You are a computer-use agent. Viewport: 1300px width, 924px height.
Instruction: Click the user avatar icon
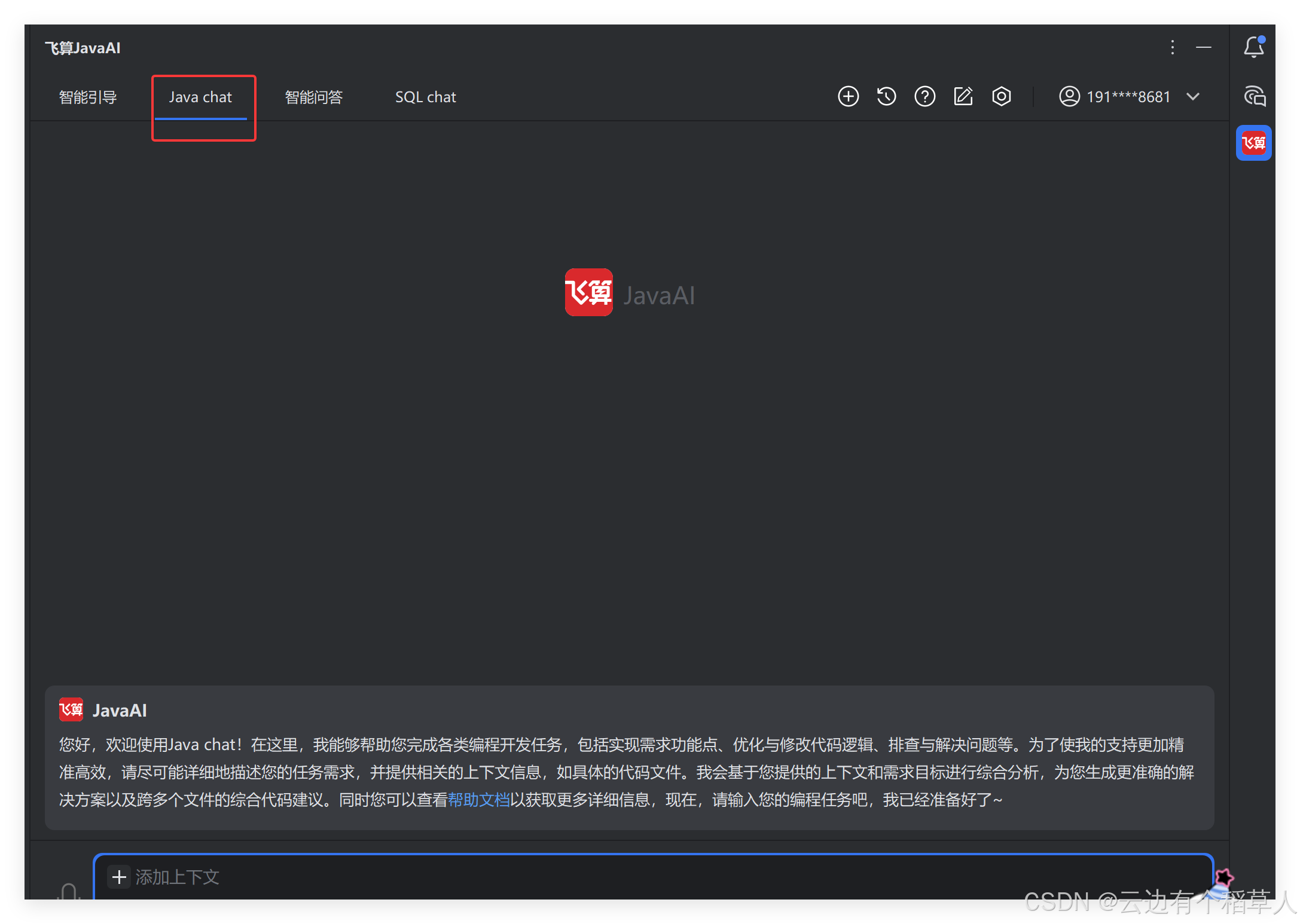pos(1069,96)
